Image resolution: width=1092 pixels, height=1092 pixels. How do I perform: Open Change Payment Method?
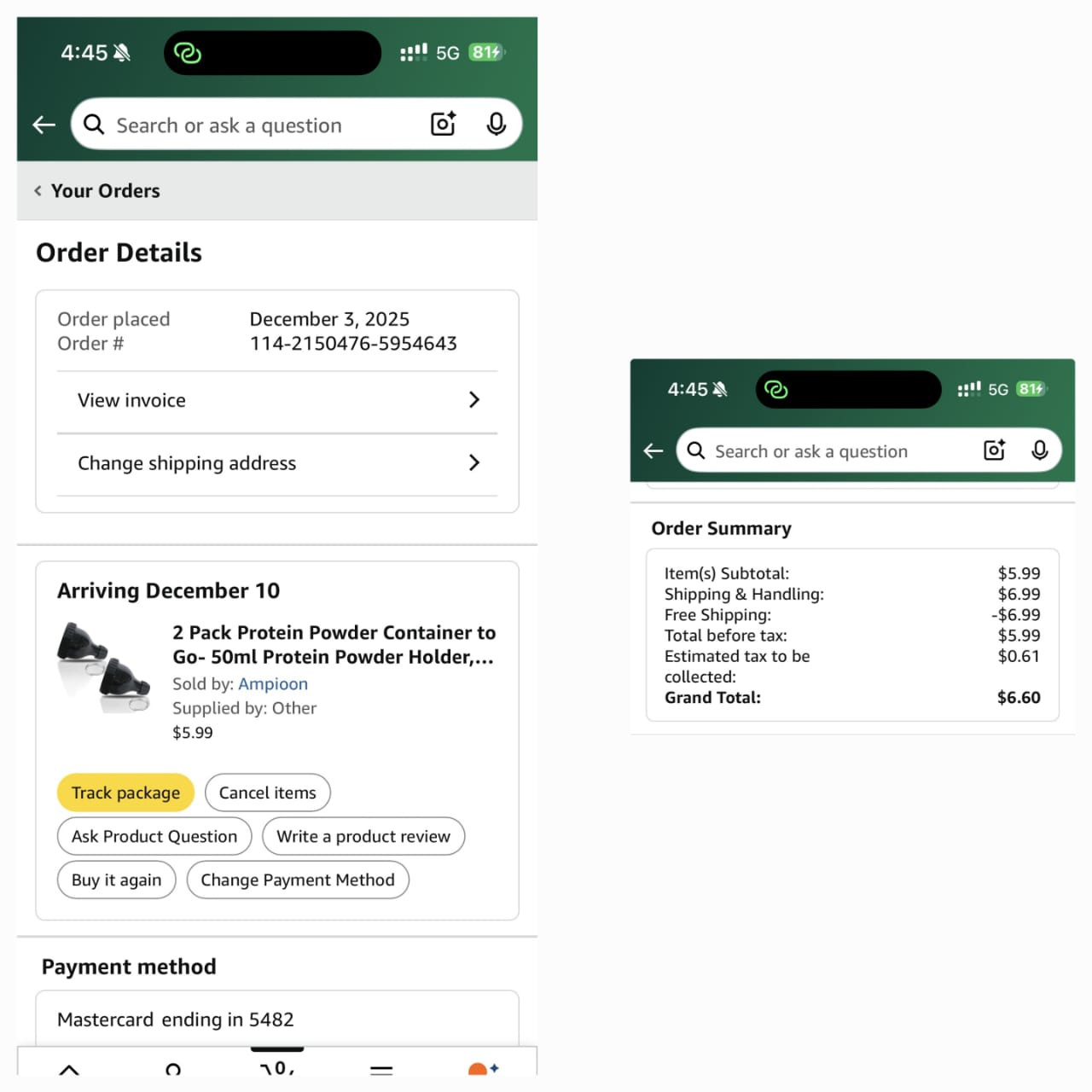click(298, 880)
